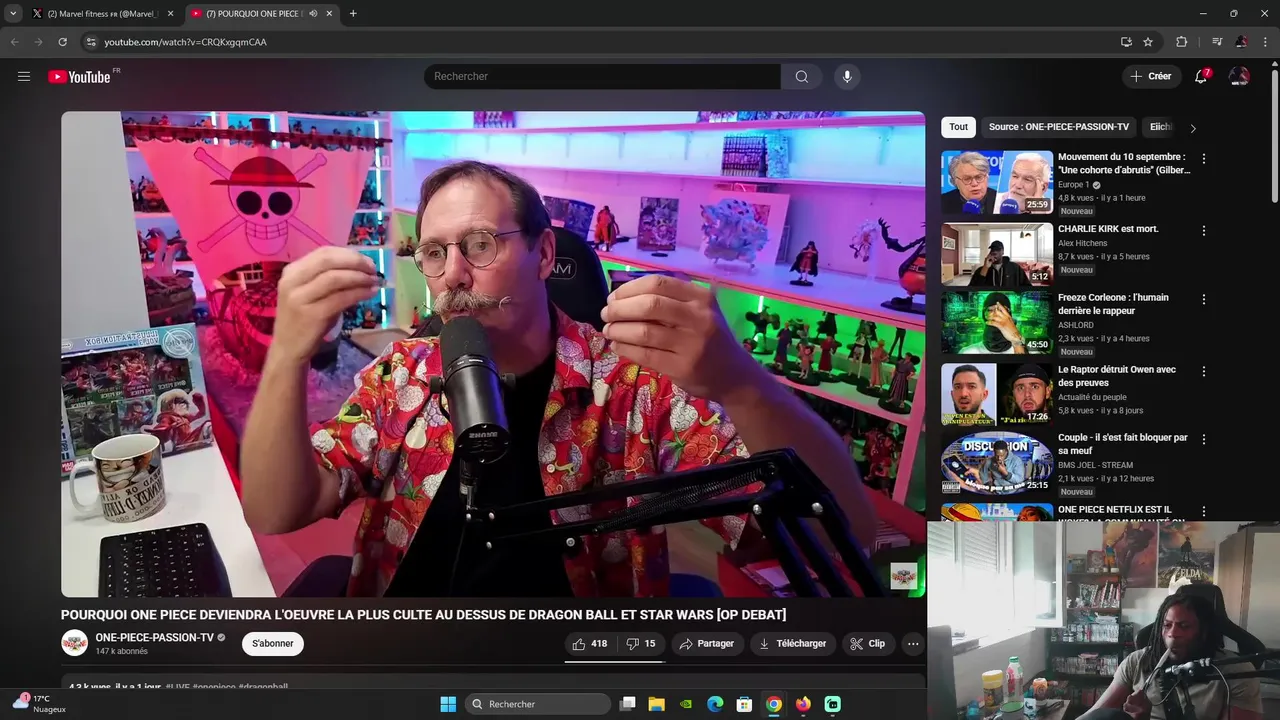
Task: Mute the tab via its speaker icon
Action: pos(313,14)
